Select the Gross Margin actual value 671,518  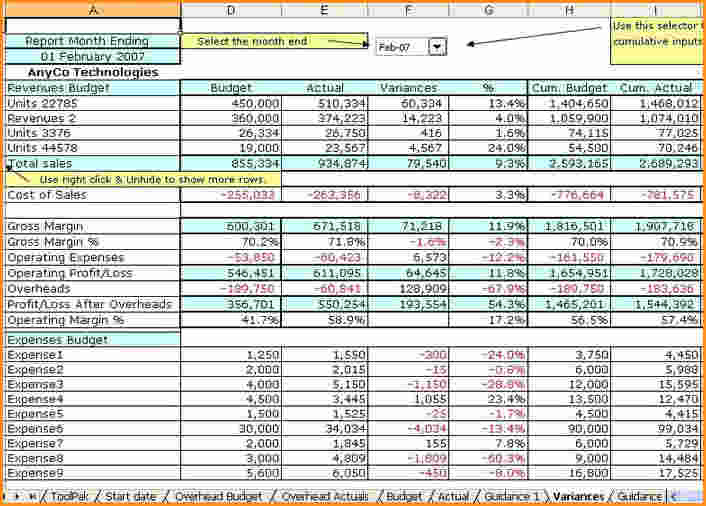(x=325, y=226)
